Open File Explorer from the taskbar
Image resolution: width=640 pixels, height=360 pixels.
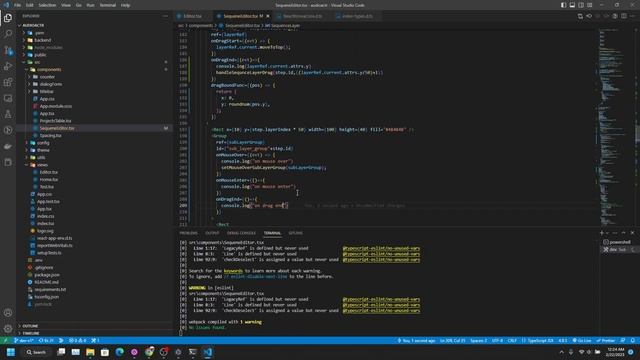coord(90,352)
